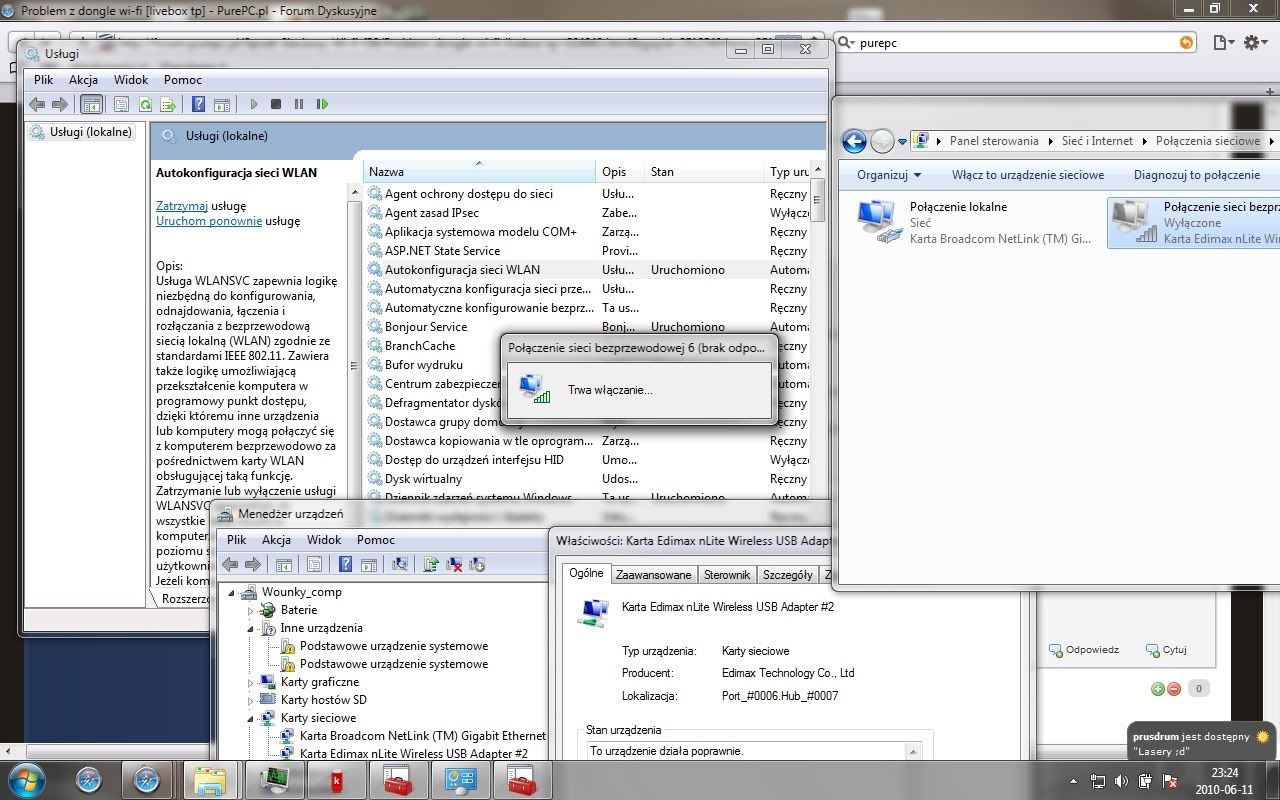Viewport: 1280px width, 800px height.
Task: Open Windows Start button
Action: [26, 780]
